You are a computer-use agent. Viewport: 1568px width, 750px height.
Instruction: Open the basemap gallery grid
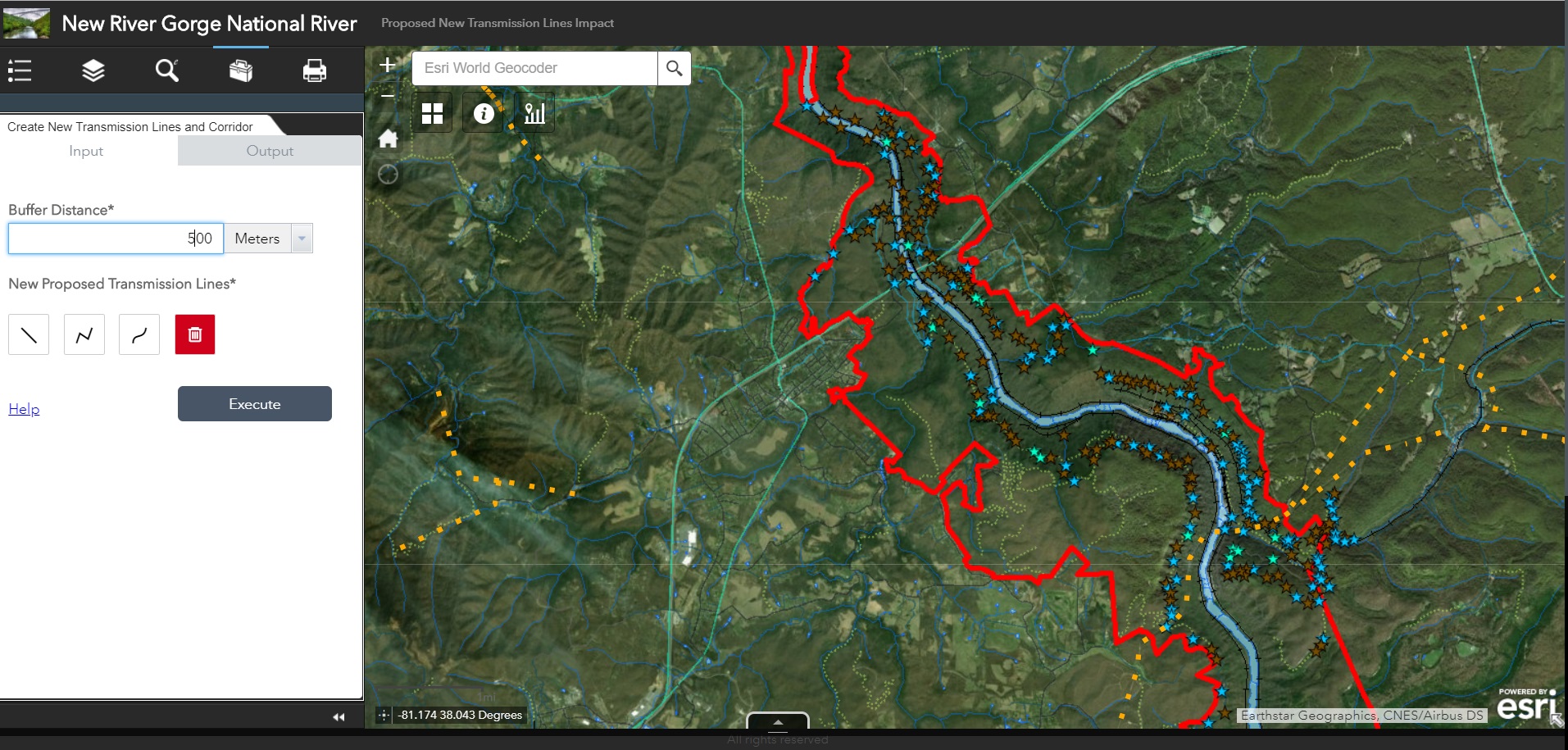(x=432, y=113)
